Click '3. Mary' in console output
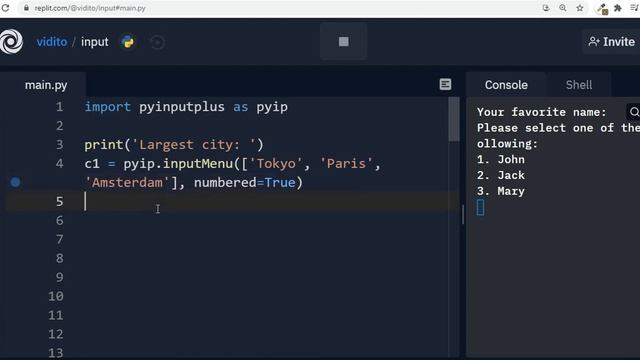The height and width of the screenshot is (360, 640). (x=501, y=191)
